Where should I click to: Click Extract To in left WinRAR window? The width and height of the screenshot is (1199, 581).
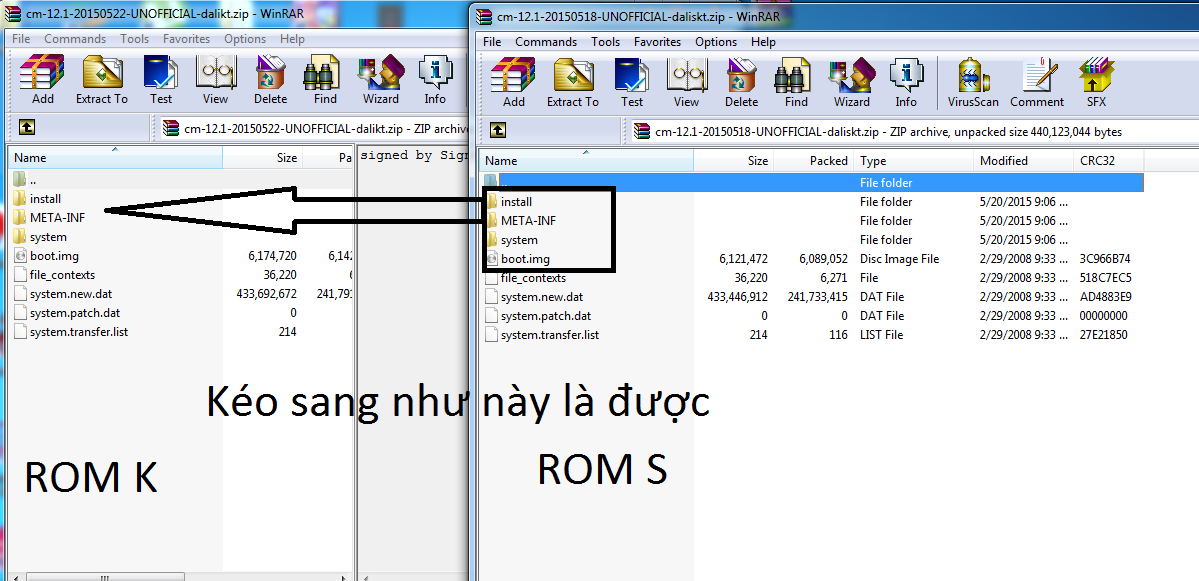click(x=102, y=80)
